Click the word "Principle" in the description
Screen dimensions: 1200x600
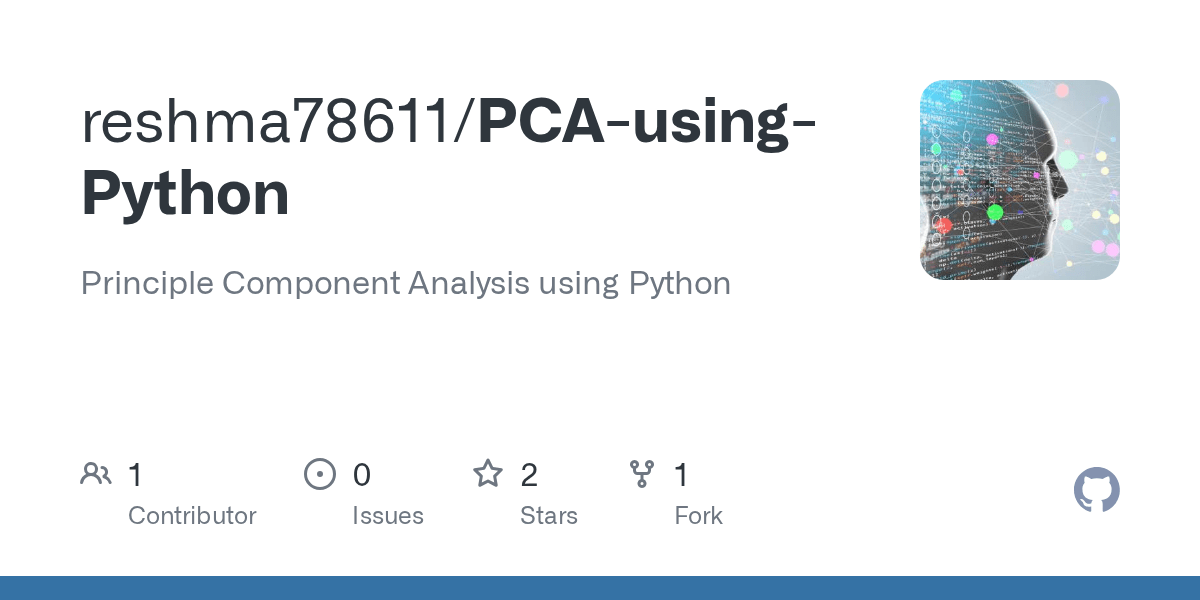click(147, 284)
